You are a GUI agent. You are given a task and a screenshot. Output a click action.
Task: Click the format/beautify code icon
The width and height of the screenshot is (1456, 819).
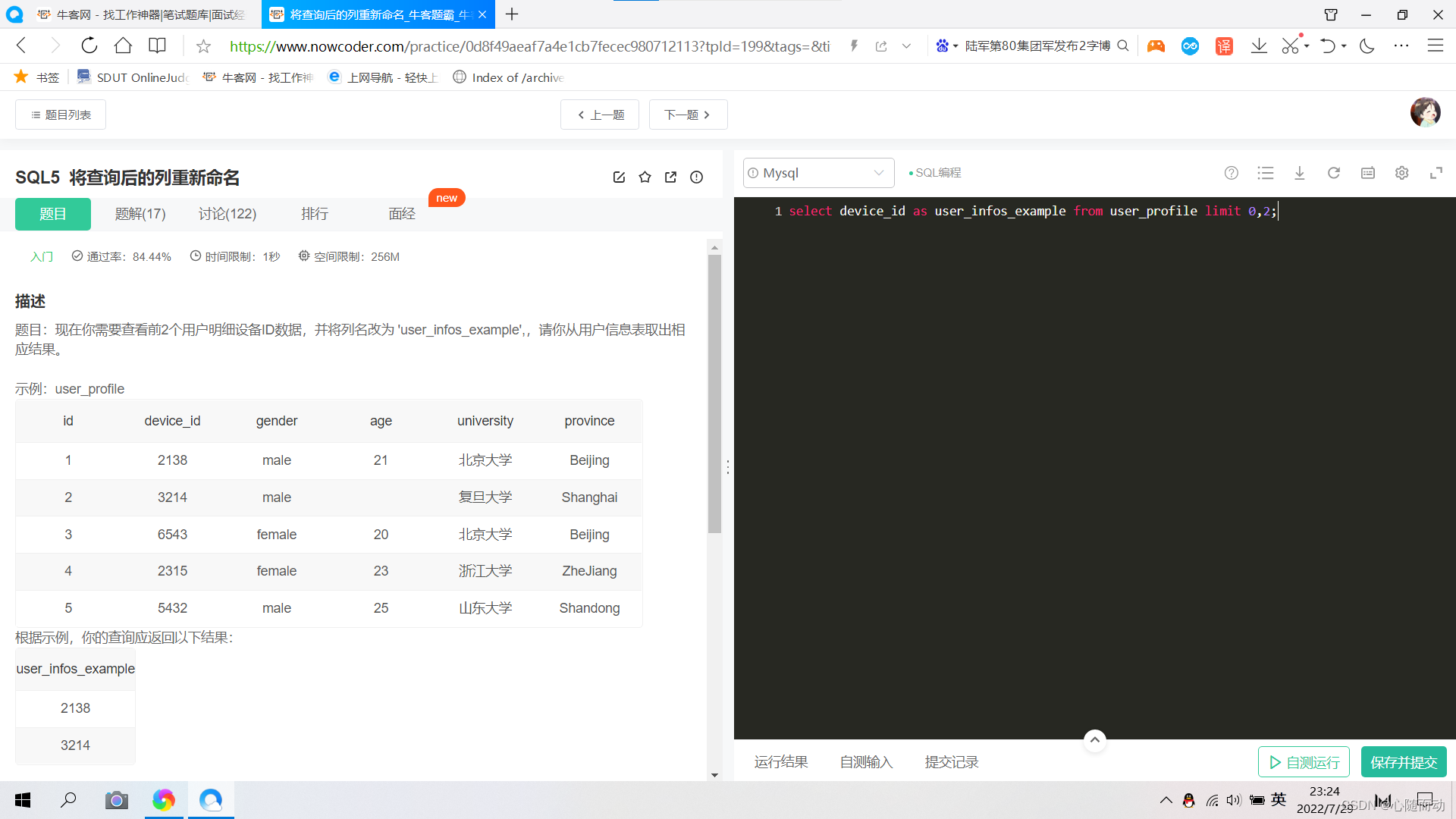[1265, 172]
